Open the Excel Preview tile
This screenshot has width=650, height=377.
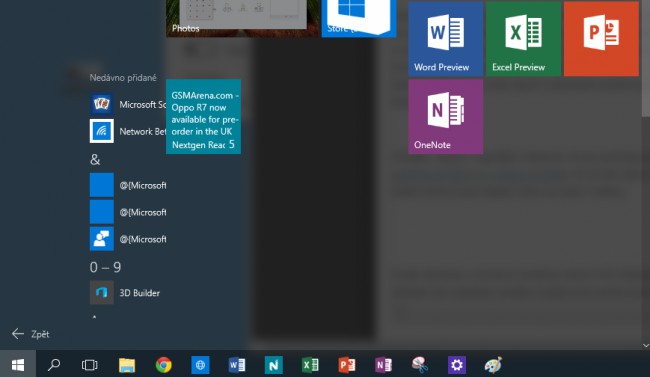tap(524, 39)
